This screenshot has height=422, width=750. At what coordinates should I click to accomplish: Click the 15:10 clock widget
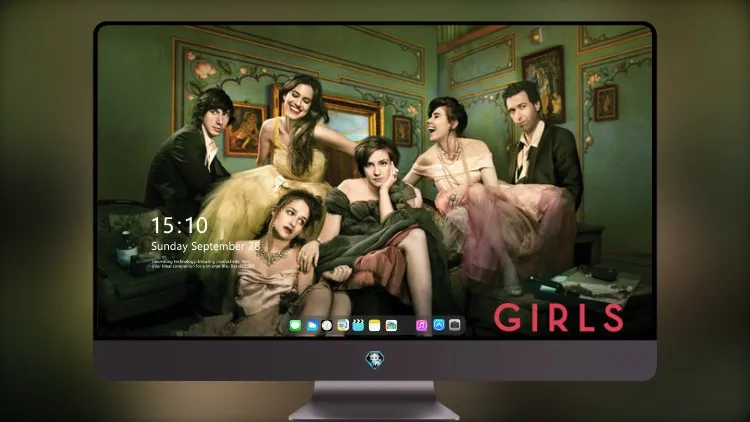tap(179, 225)
